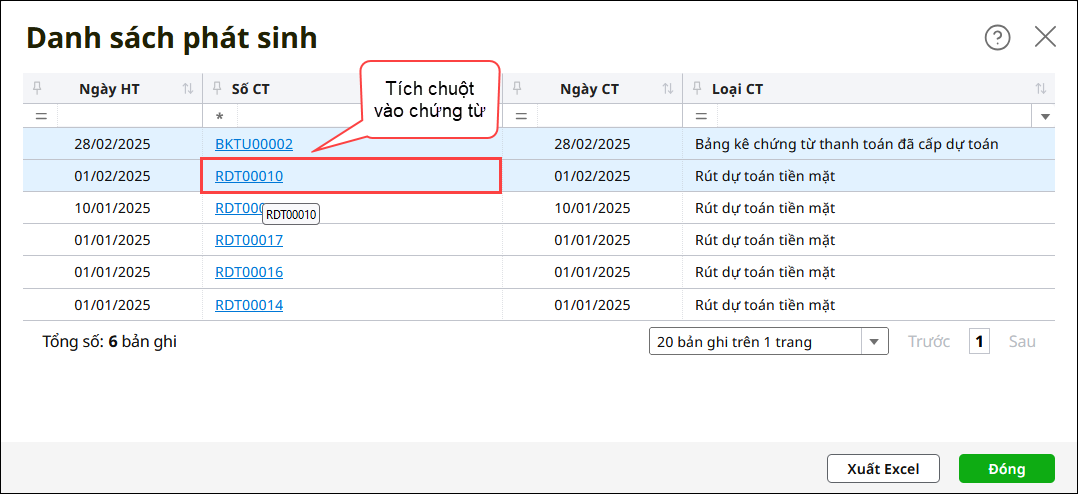
Task: Open voucher link RDT00017
Action: click(x=249, y=240)
